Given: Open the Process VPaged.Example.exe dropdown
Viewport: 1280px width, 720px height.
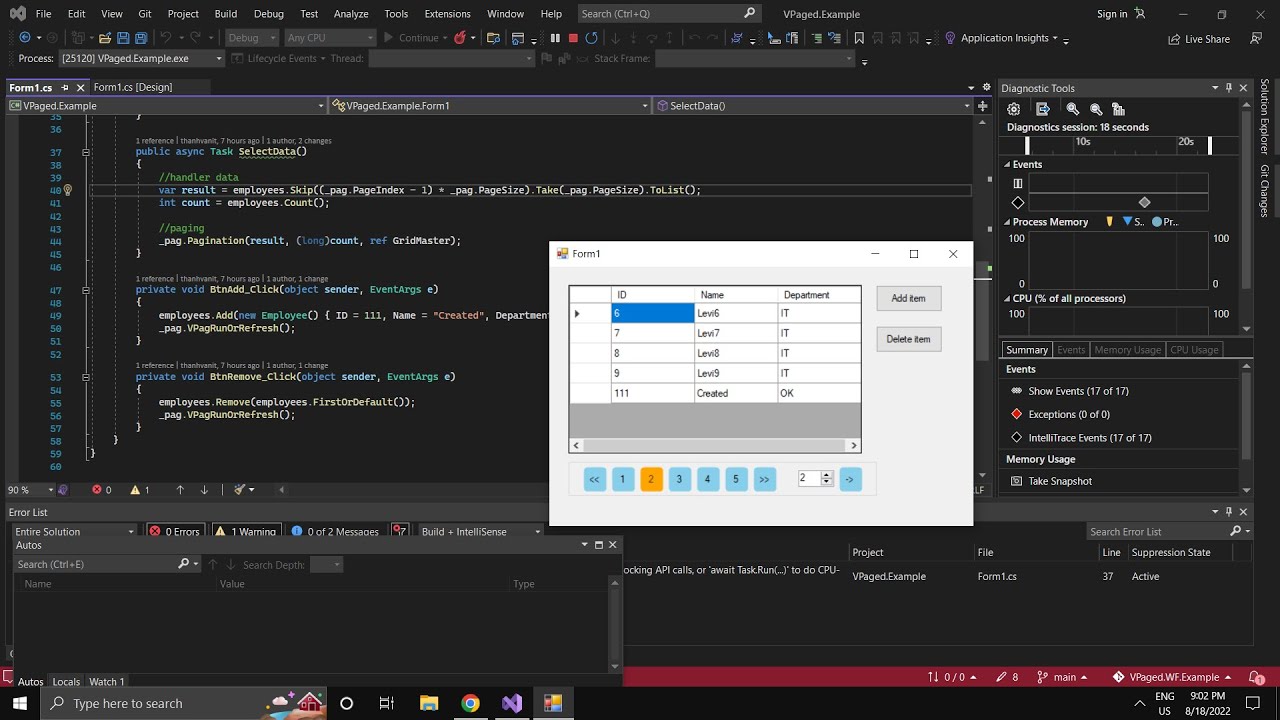Looking at the screenshot, I should tap(141, 58).
